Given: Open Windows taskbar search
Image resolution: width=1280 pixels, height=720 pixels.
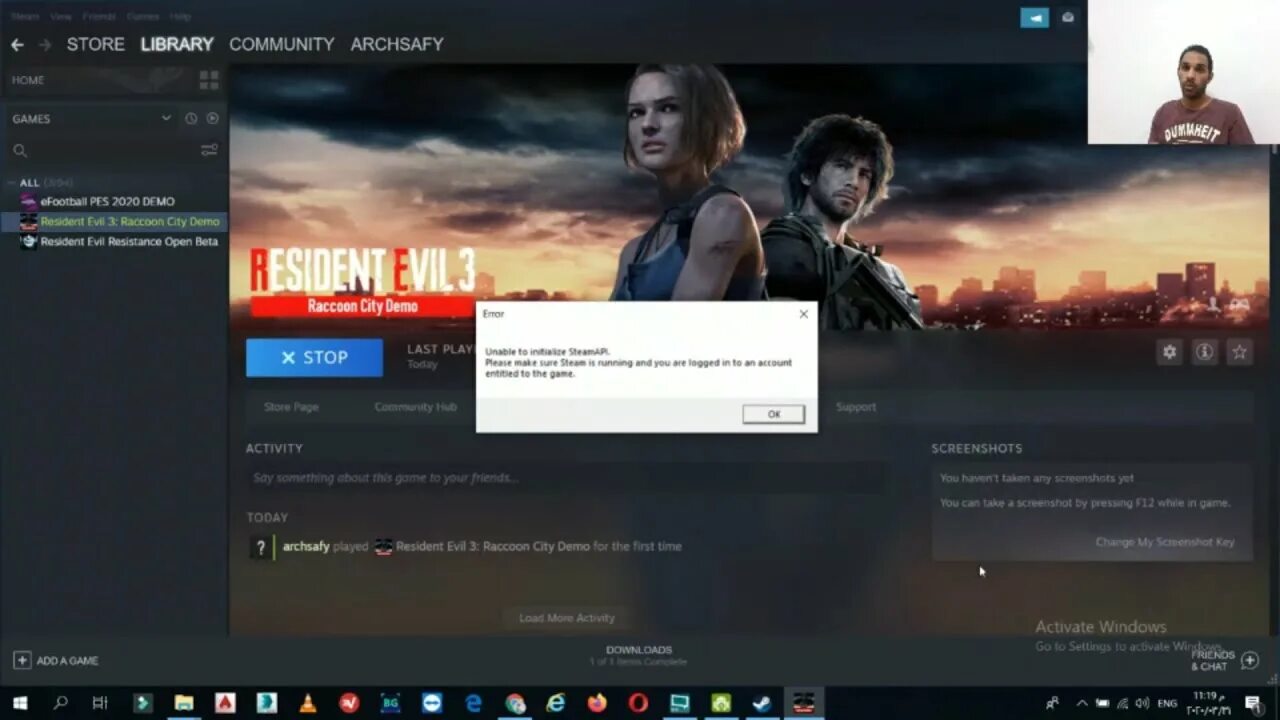Looking at the screenshot, I should [x=60, y=703].
